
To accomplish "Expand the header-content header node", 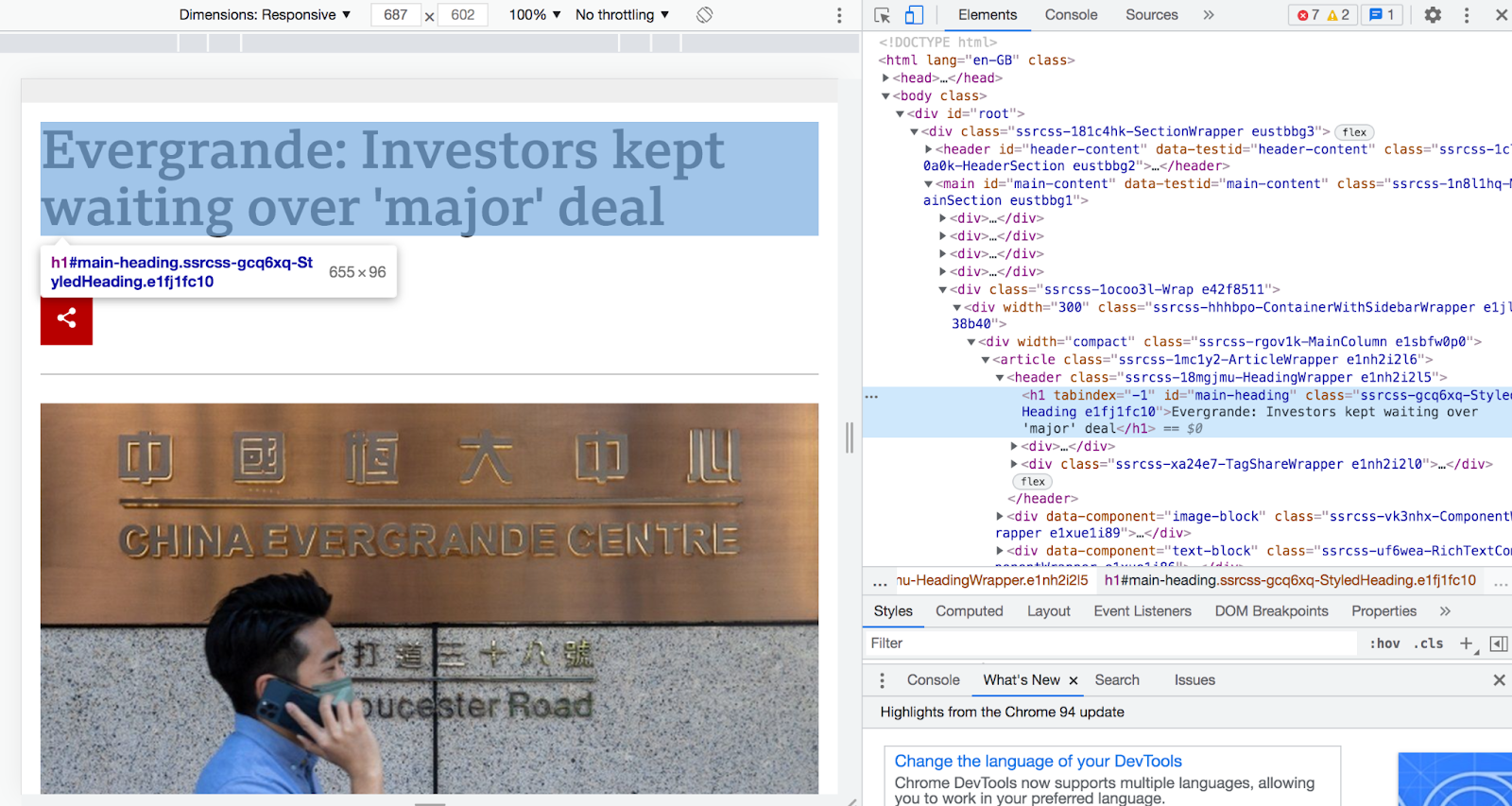I will point(929,149).
